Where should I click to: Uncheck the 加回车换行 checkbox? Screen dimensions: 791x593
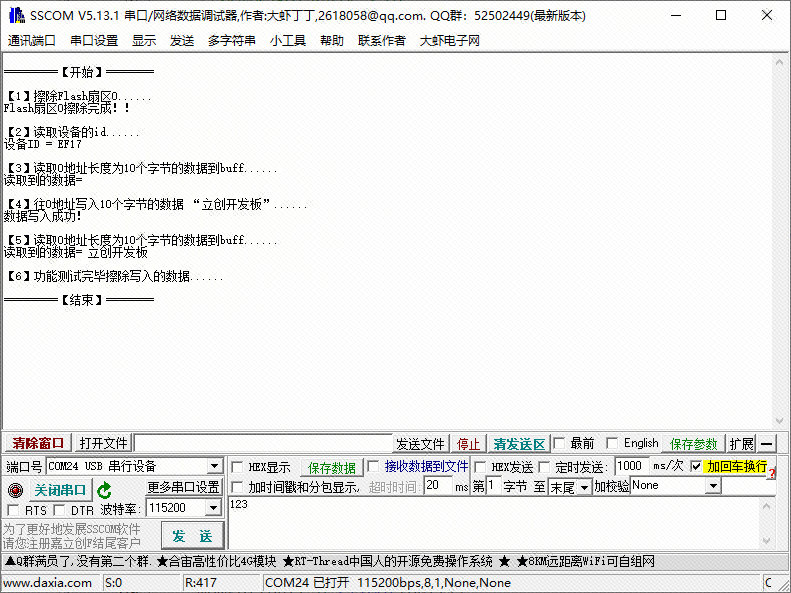click(697, 467)
